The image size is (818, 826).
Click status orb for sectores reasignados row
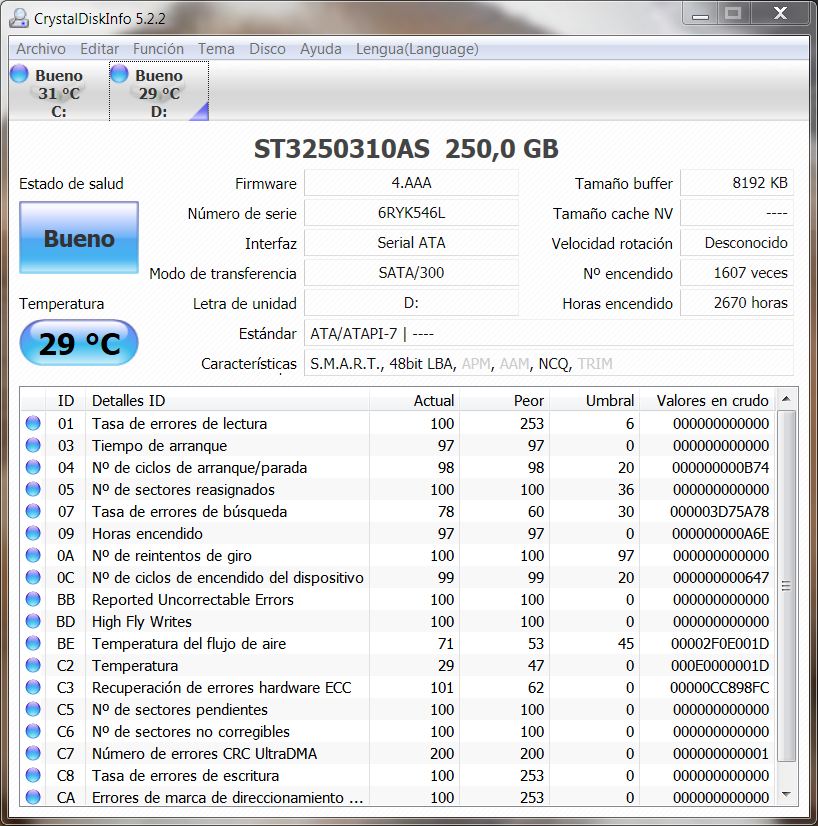click(x=33, y=489)
